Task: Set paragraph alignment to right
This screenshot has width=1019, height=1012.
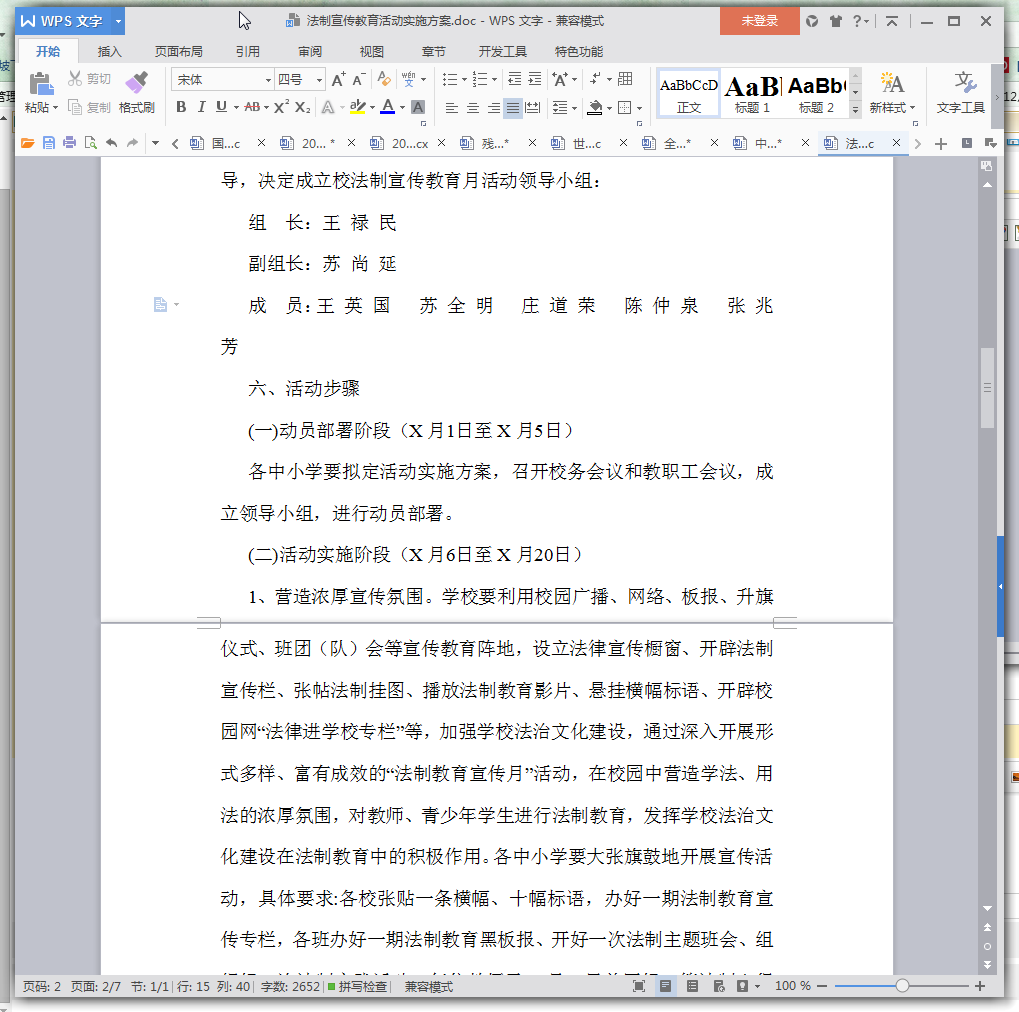Action: (x=493, y=107)
